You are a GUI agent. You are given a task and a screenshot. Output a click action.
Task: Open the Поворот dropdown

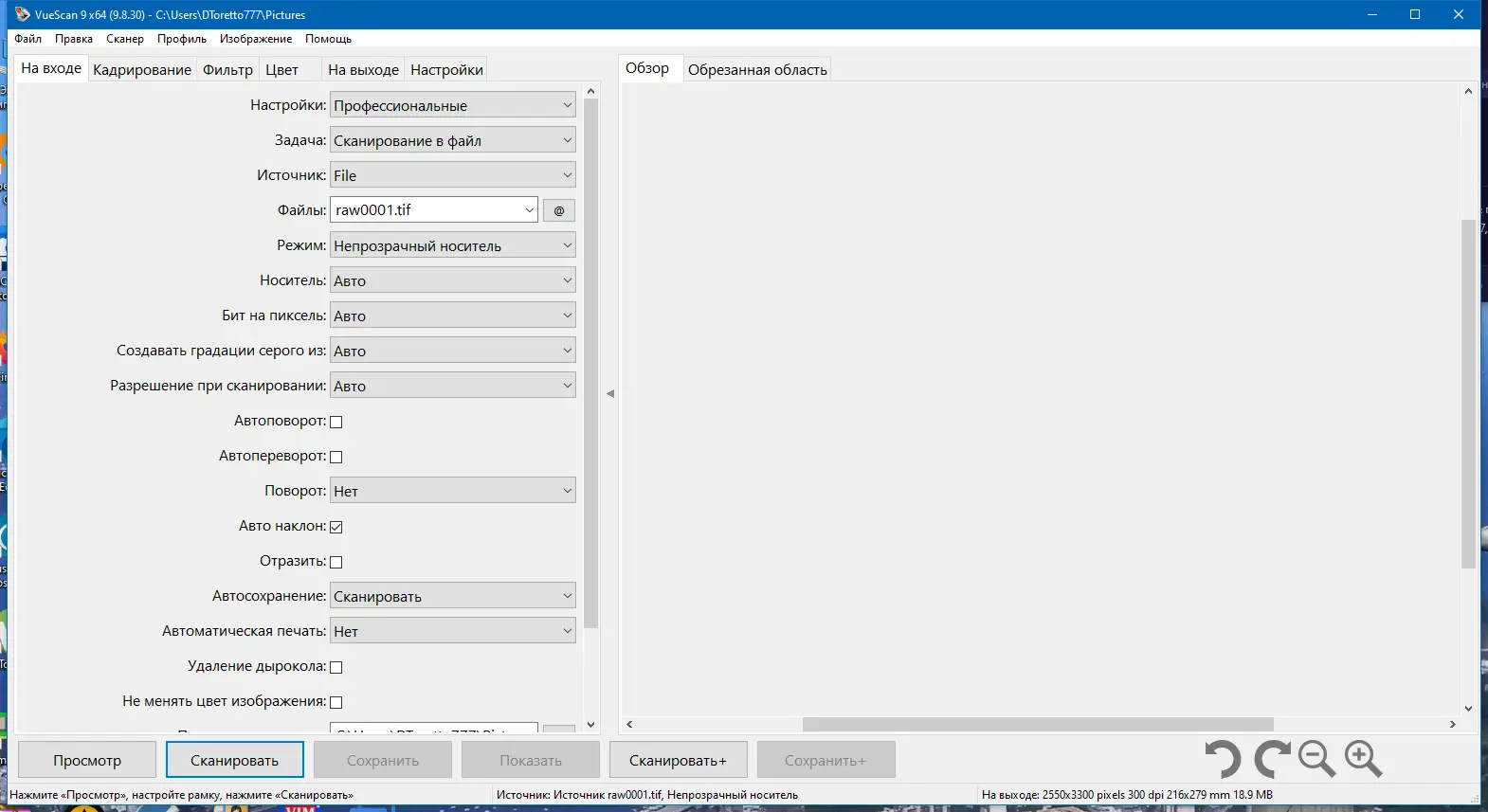tap(453, 491)
